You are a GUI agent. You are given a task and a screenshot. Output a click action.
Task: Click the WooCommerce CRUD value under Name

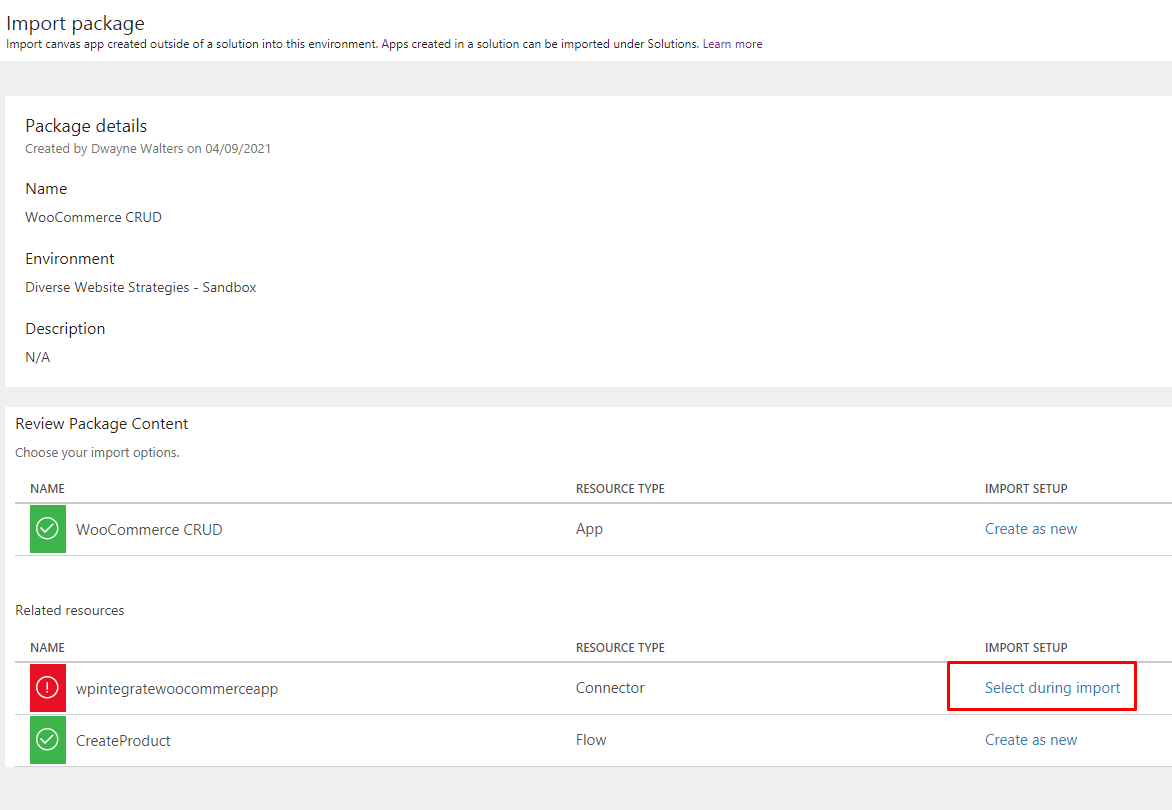tap(93, 217)
